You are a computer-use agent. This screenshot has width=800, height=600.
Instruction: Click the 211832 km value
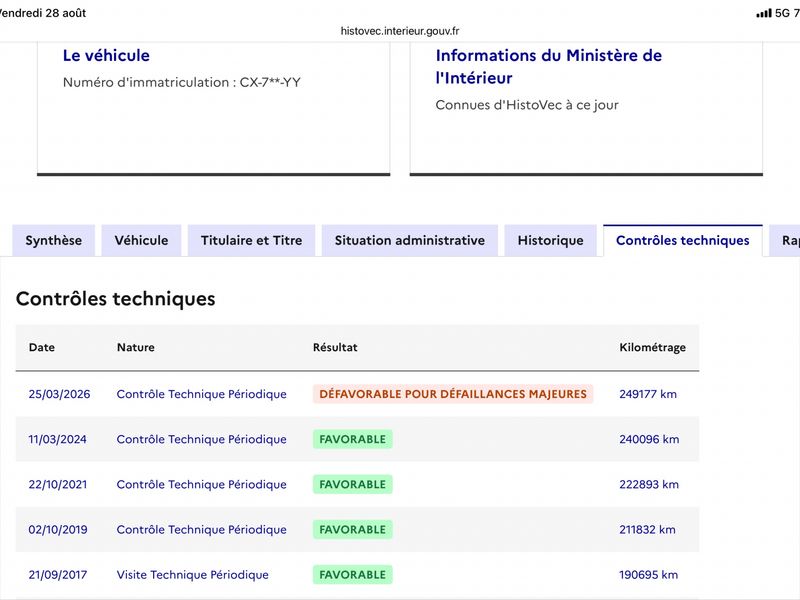coord(647,530)
